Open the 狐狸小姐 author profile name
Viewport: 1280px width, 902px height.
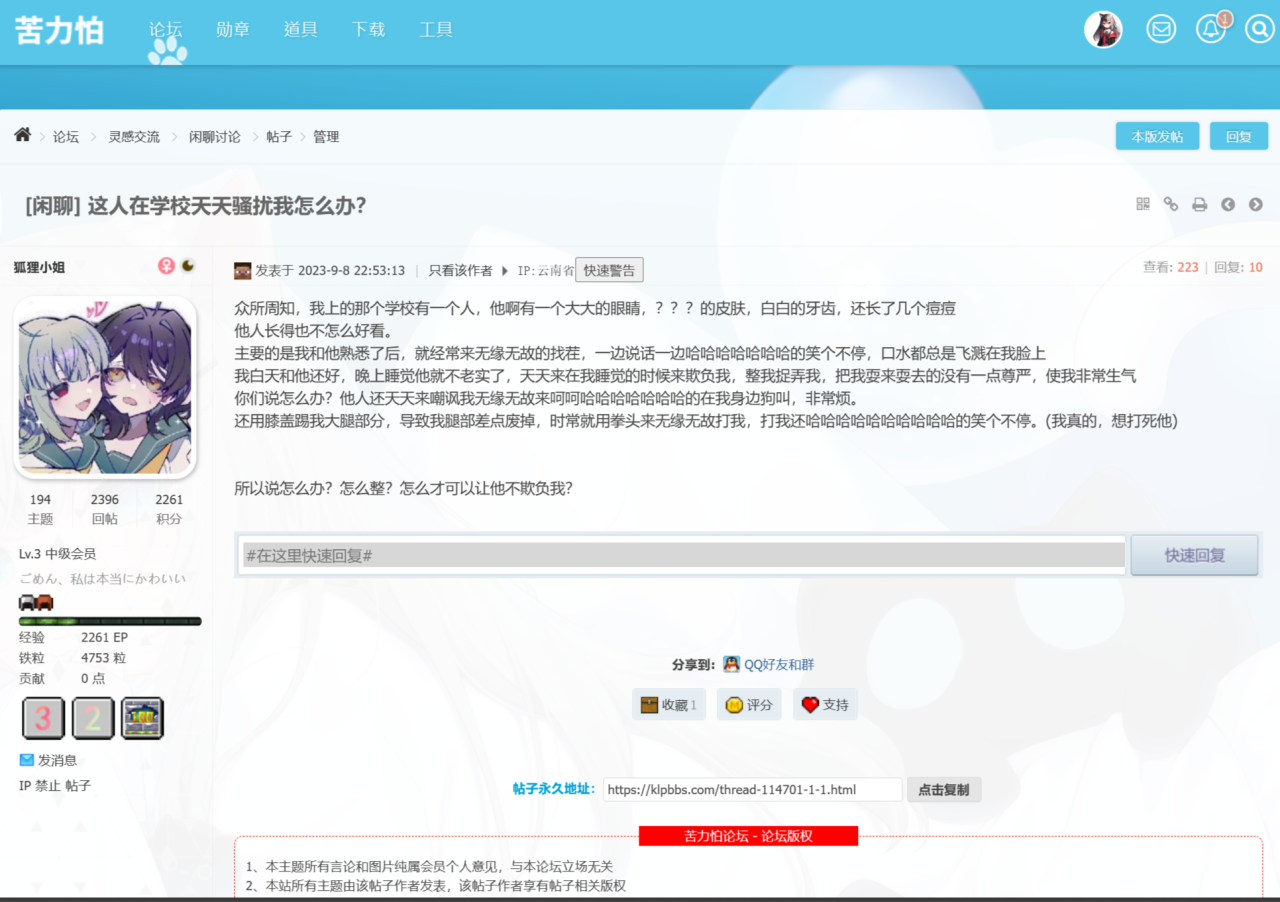39,267
